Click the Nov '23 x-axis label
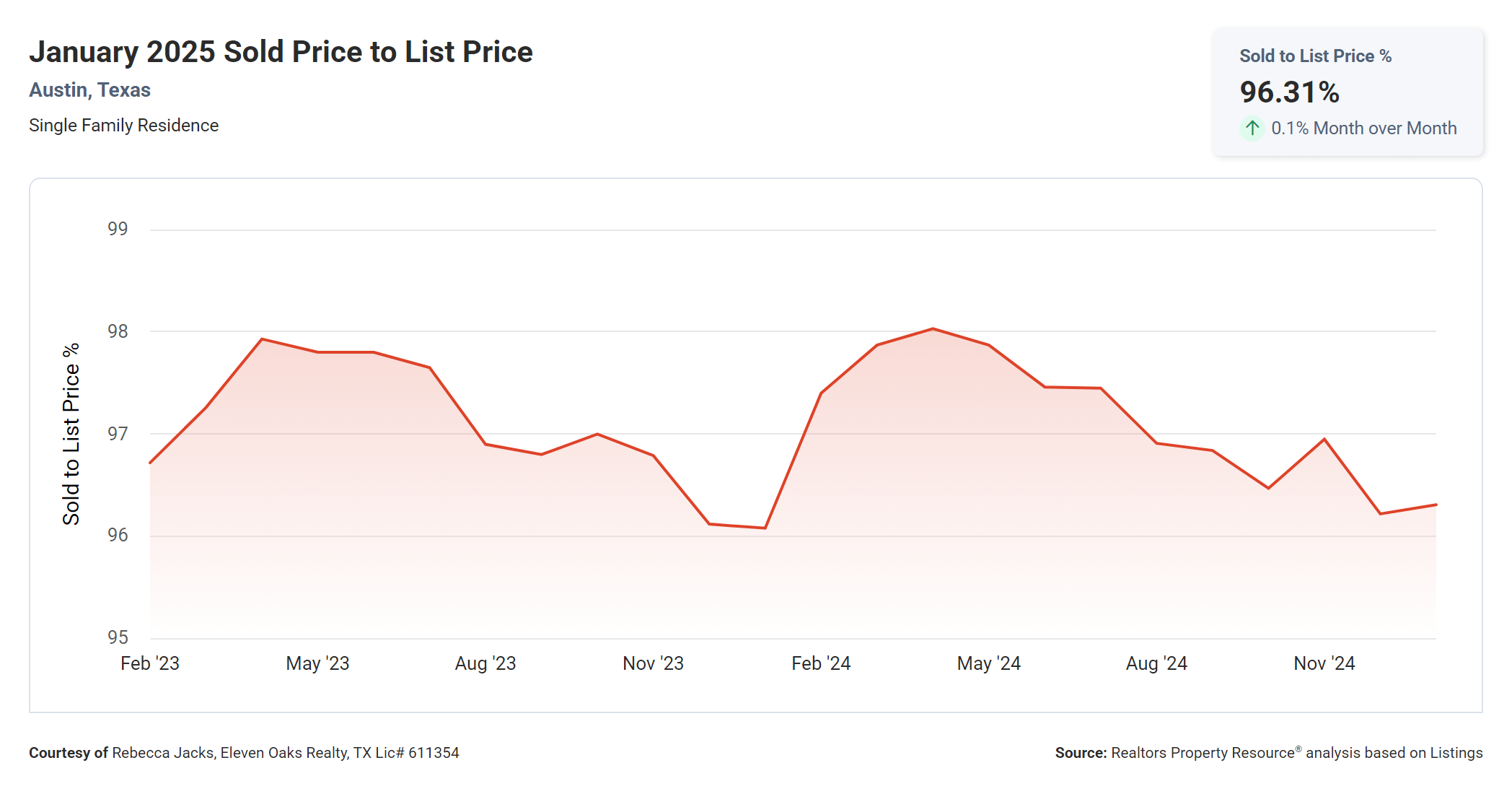Image resolution: width=1512 pixels, height=794 pixels. click(653, 663)
